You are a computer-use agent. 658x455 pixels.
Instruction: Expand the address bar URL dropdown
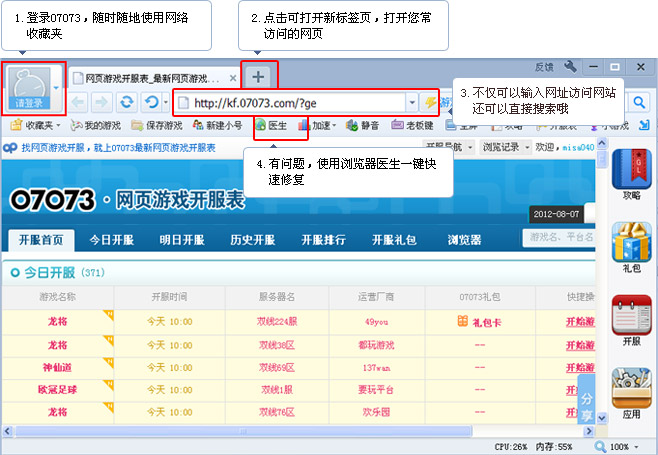tap(412, 102)
